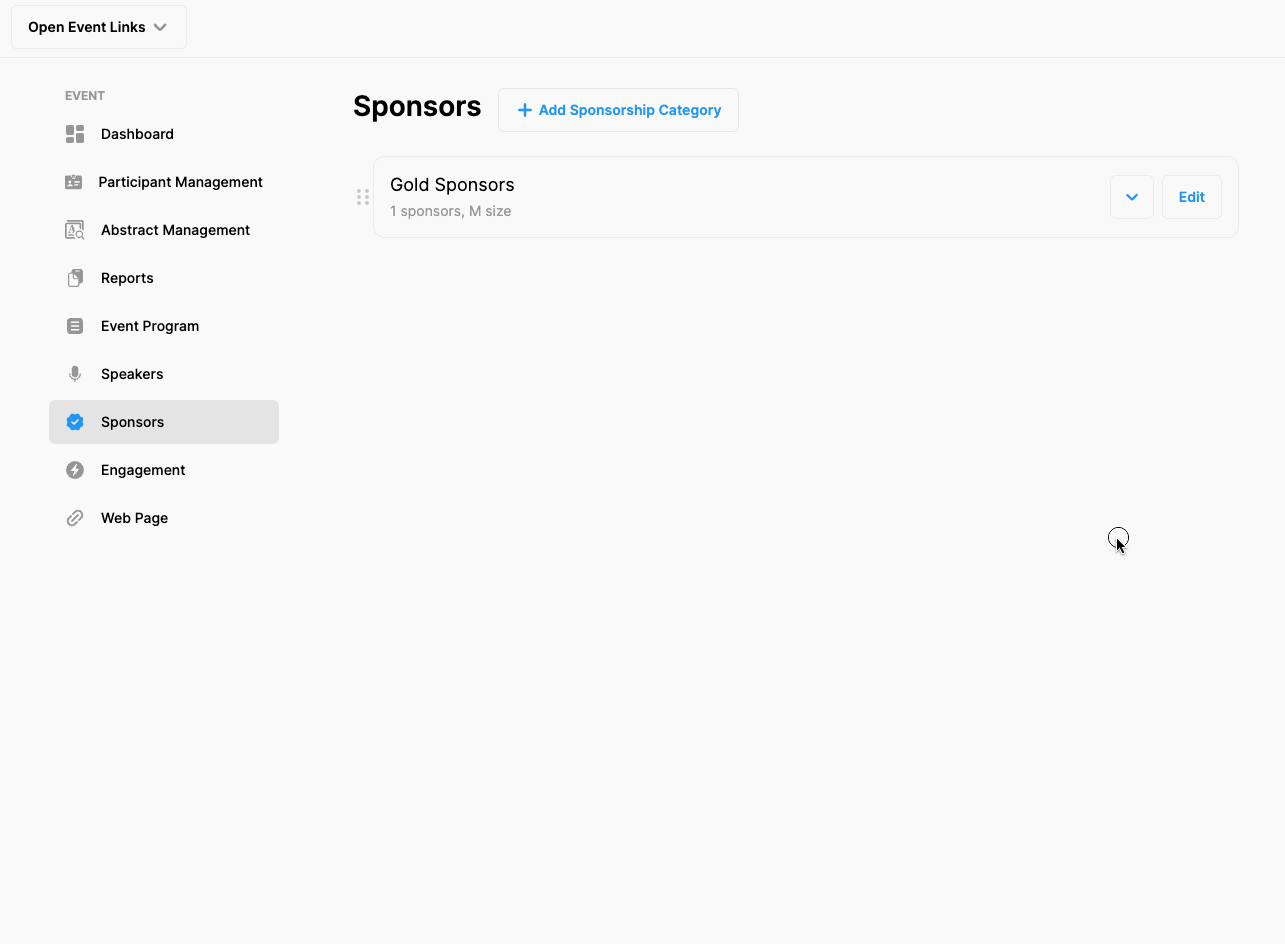Click the Engagement lightning bolt icon
The width and height of the screenshot is (1285, 944).
click(74, 469)
